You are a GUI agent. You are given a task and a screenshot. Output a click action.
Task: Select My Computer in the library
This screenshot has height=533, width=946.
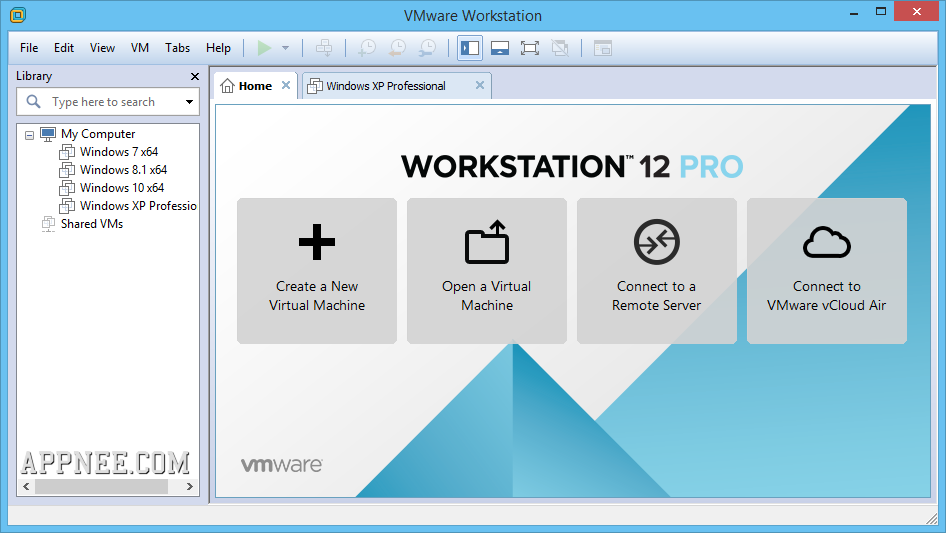(98, 134)
